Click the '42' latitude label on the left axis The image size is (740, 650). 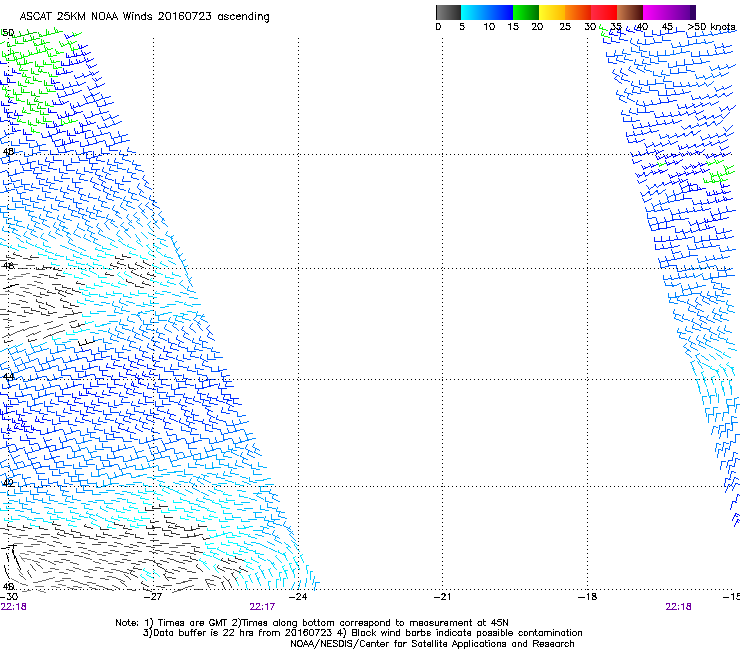[8, 483]
